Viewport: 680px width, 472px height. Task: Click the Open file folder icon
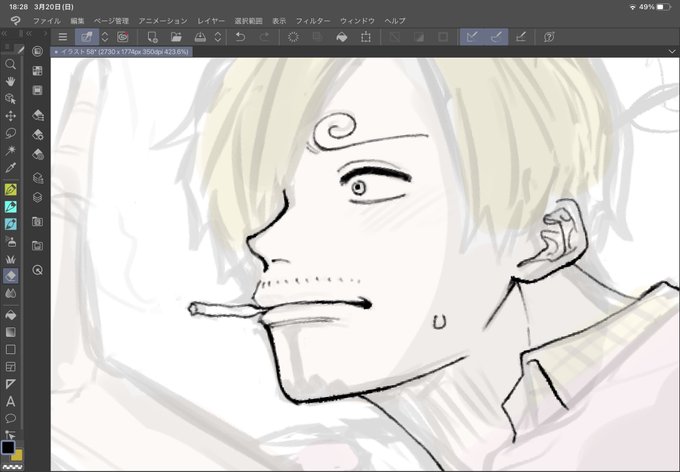click(176, 37)
